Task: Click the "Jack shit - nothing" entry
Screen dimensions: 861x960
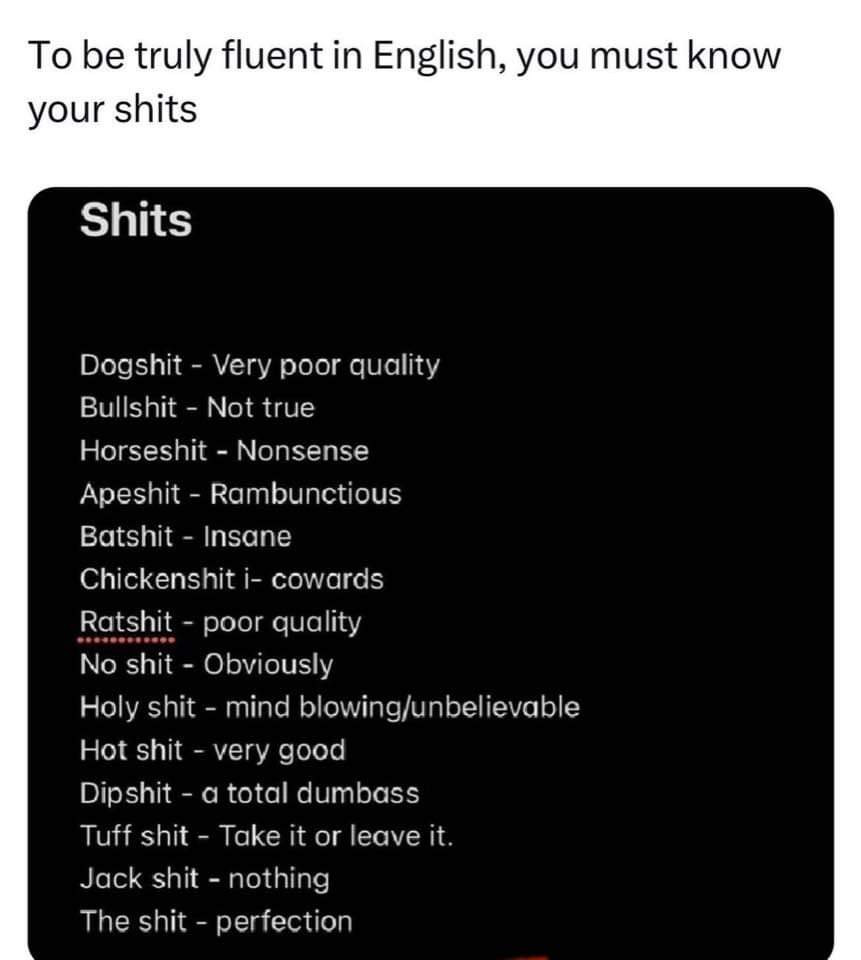Action: pos(204,879)
